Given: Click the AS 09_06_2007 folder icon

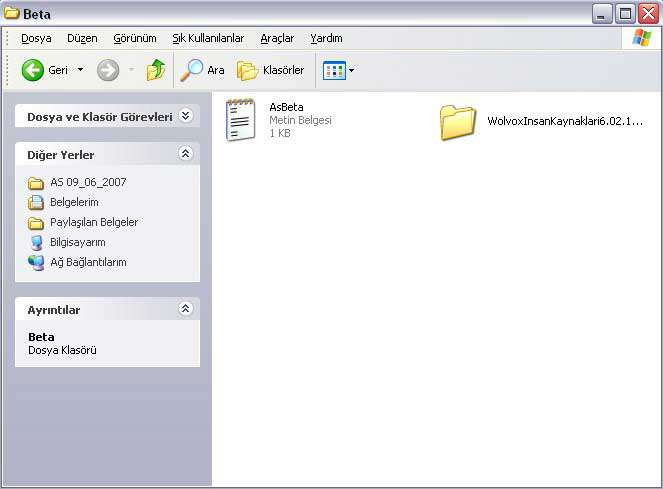Looking at the screenshot, I should pos(36,183).
